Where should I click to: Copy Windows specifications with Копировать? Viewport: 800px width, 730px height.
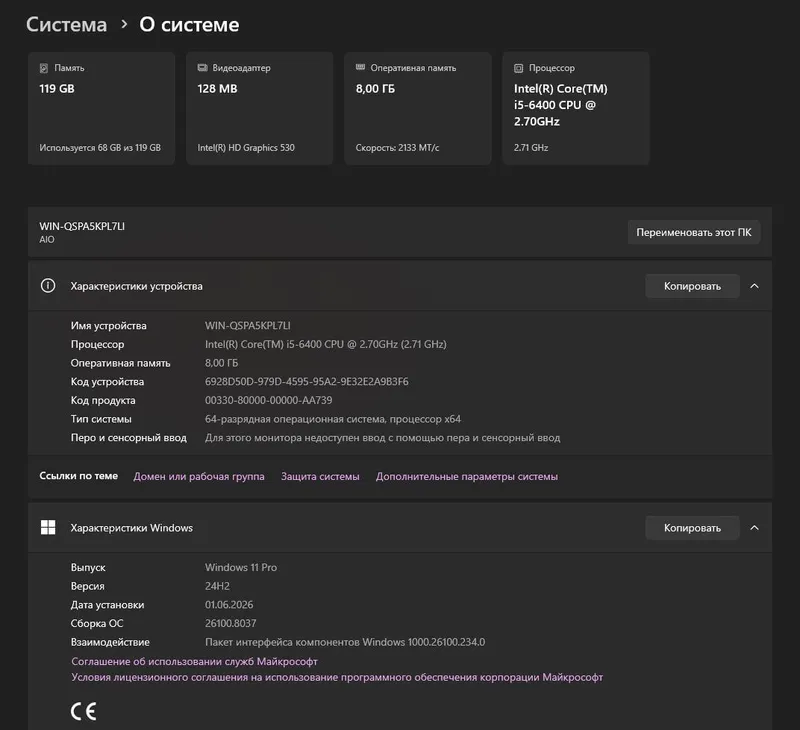point(692,528)
